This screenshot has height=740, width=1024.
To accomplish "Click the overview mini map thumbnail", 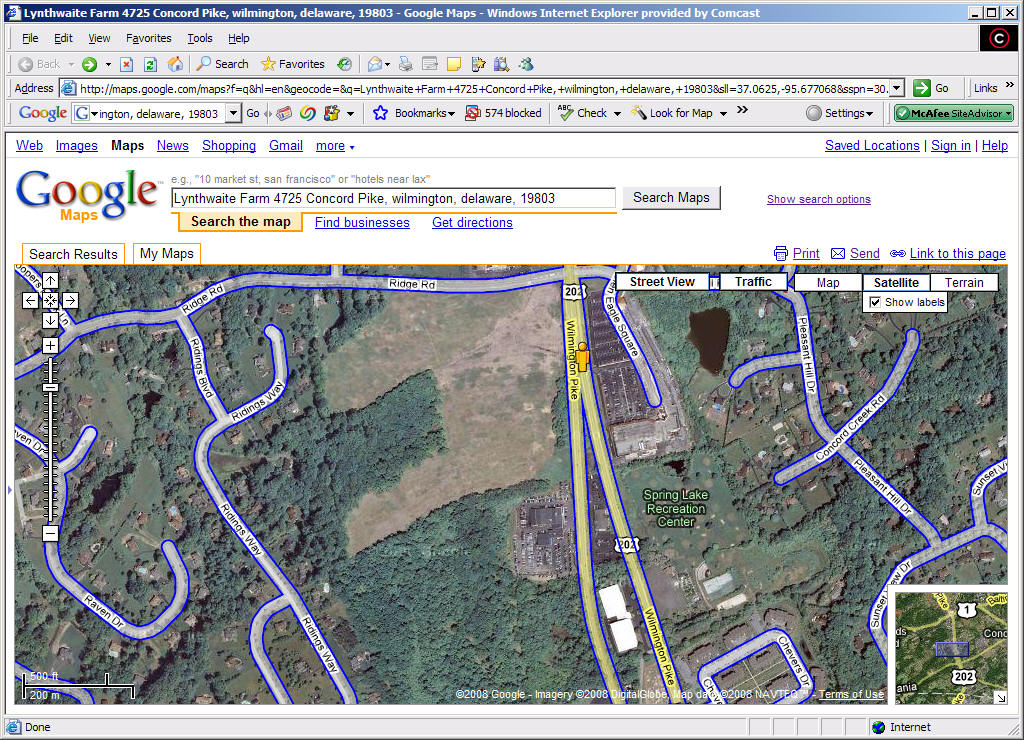I will (952, 649).
